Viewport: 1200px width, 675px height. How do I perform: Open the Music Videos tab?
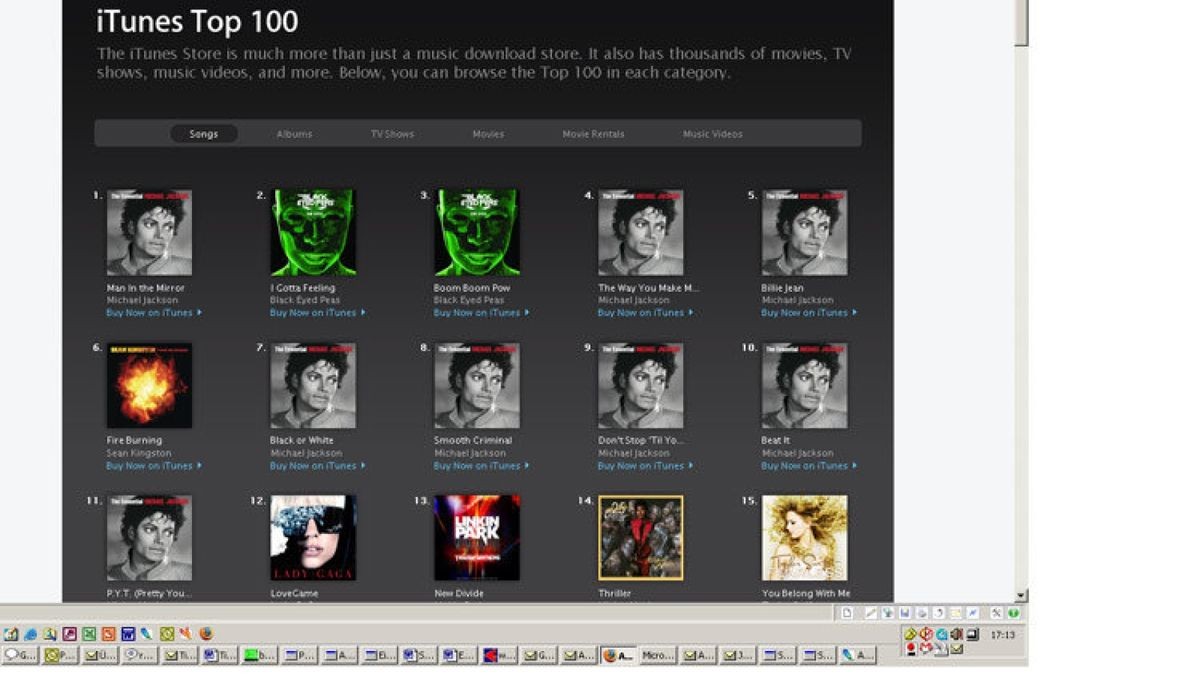(x=712, y=134)
